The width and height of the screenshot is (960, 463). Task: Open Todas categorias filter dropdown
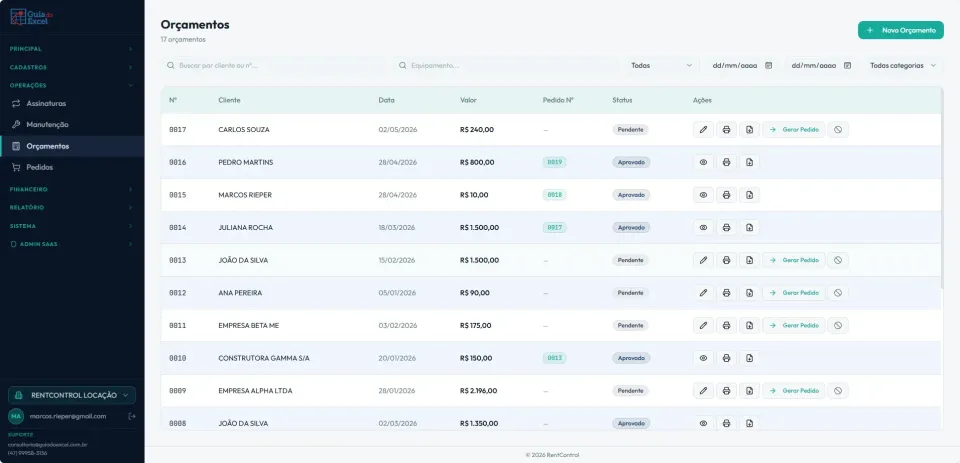point(903,66)
